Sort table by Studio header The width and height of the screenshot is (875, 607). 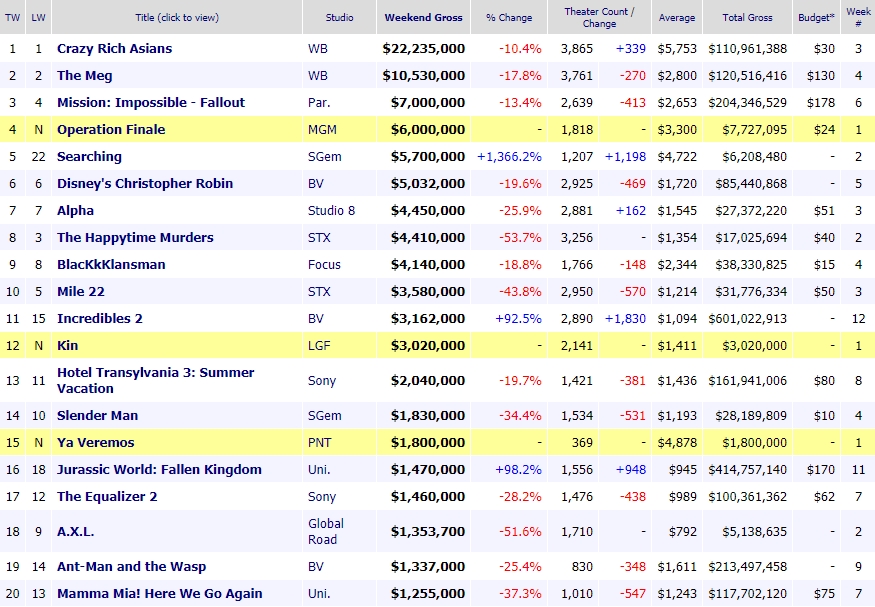[339, 17]
